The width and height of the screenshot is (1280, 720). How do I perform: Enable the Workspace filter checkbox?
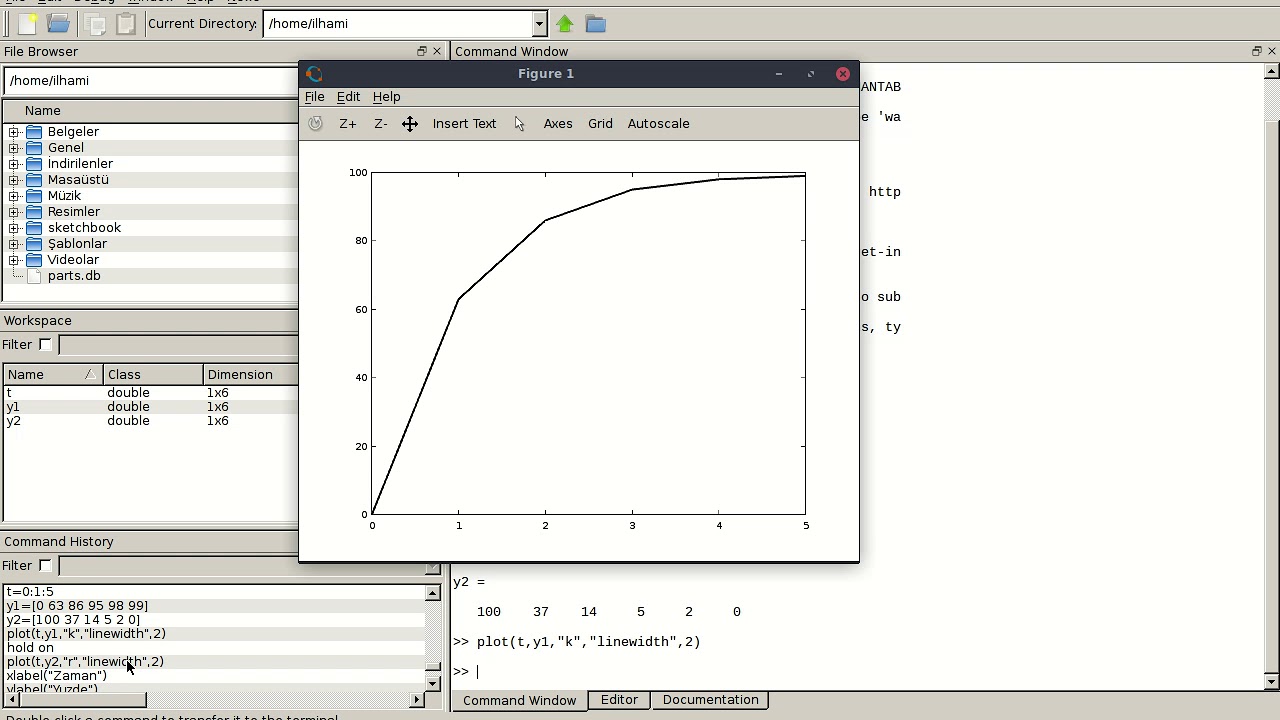pos(45,344)
